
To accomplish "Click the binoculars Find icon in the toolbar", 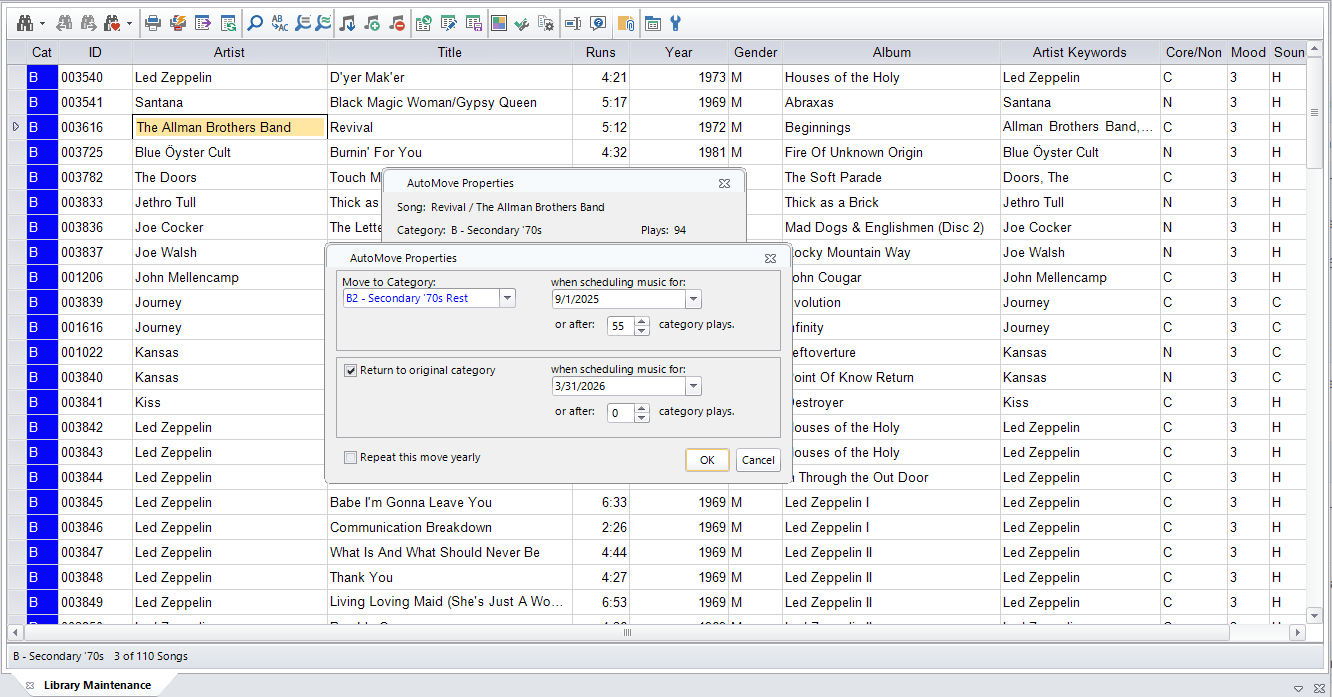I will click(x=25, y=22).
